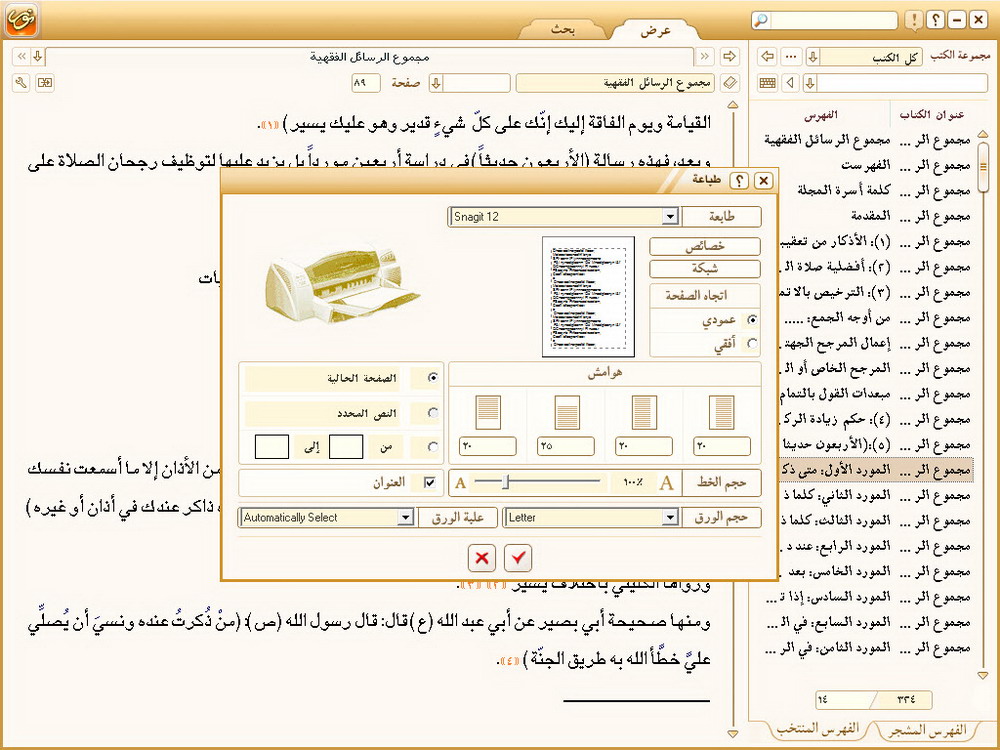This screenshot has width=1000, height=750.
Task: Switch to the الفهرس المشجر tab
Action: tap(927, 730)
